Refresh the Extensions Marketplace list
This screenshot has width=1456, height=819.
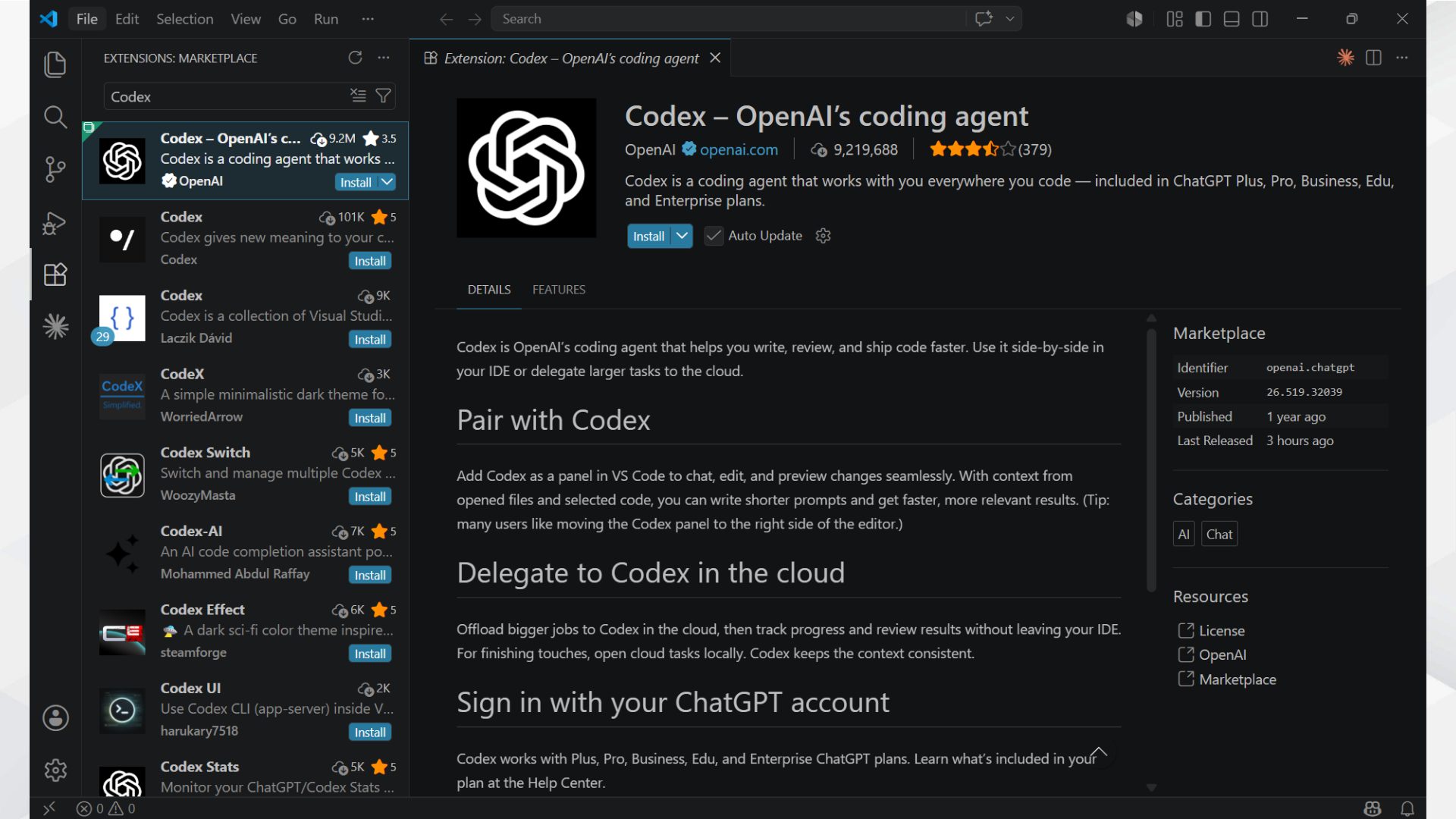pyautogui.click(x=355, y=58)
